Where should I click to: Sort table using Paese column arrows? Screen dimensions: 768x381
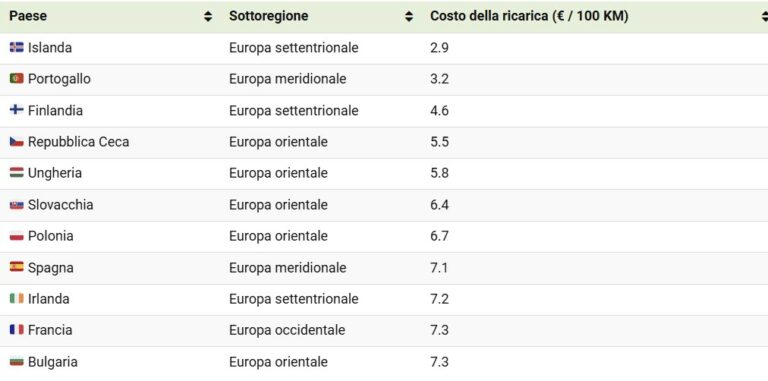pyautogui.click(x=208, y=17)
